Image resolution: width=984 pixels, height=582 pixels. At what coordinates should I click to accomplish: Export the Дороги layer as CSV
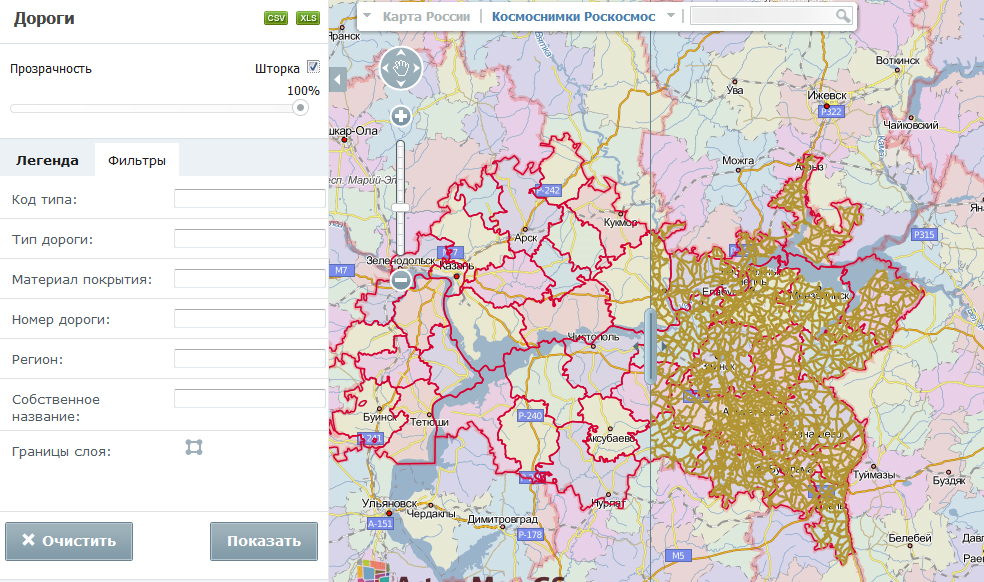pos(275,18)
